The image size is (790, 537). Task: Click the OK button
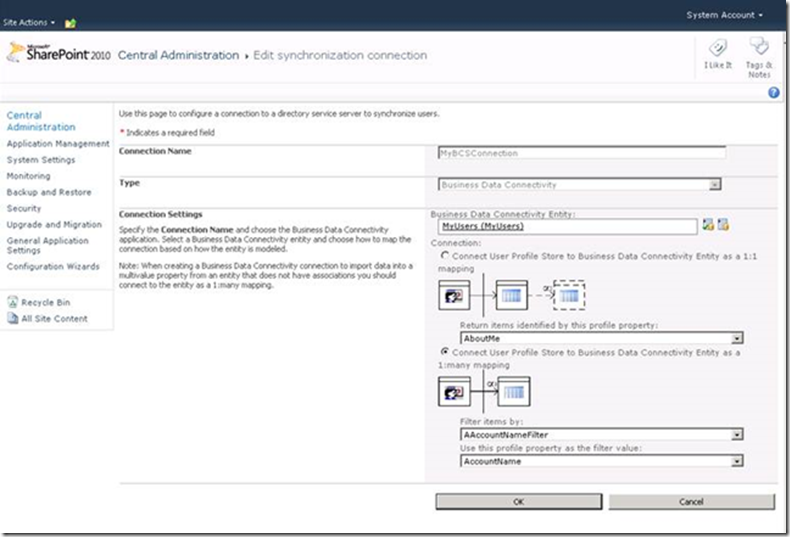click(518, 502)
